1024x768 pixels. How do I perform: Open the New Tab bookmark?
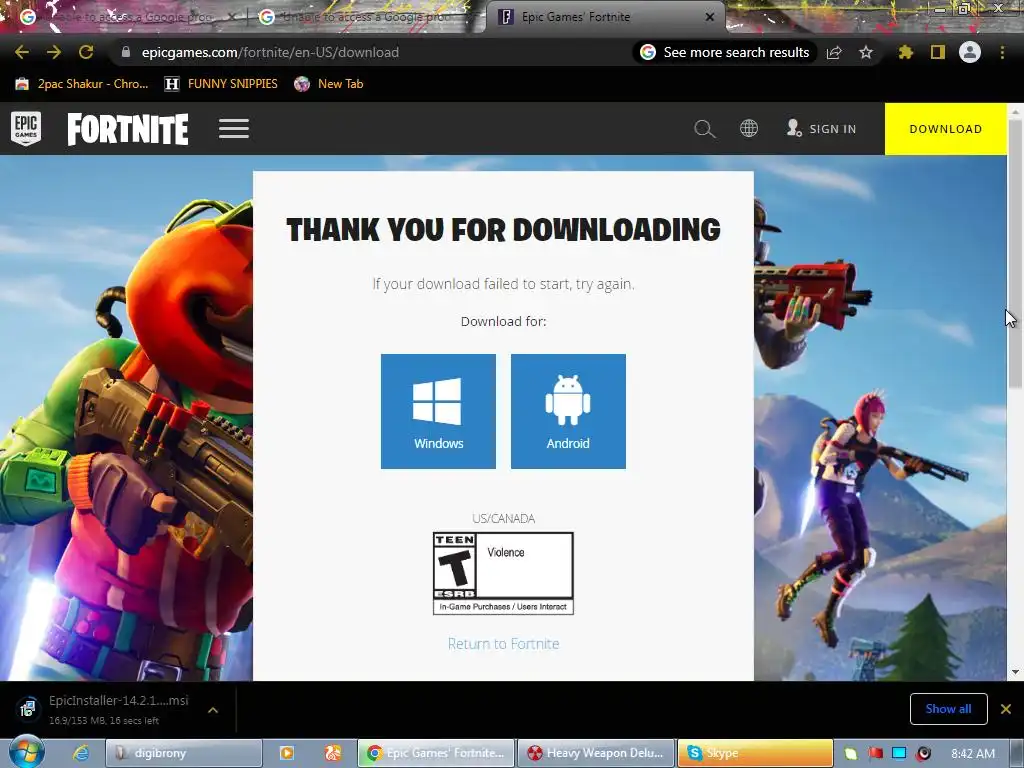click(x=328, y=84)
